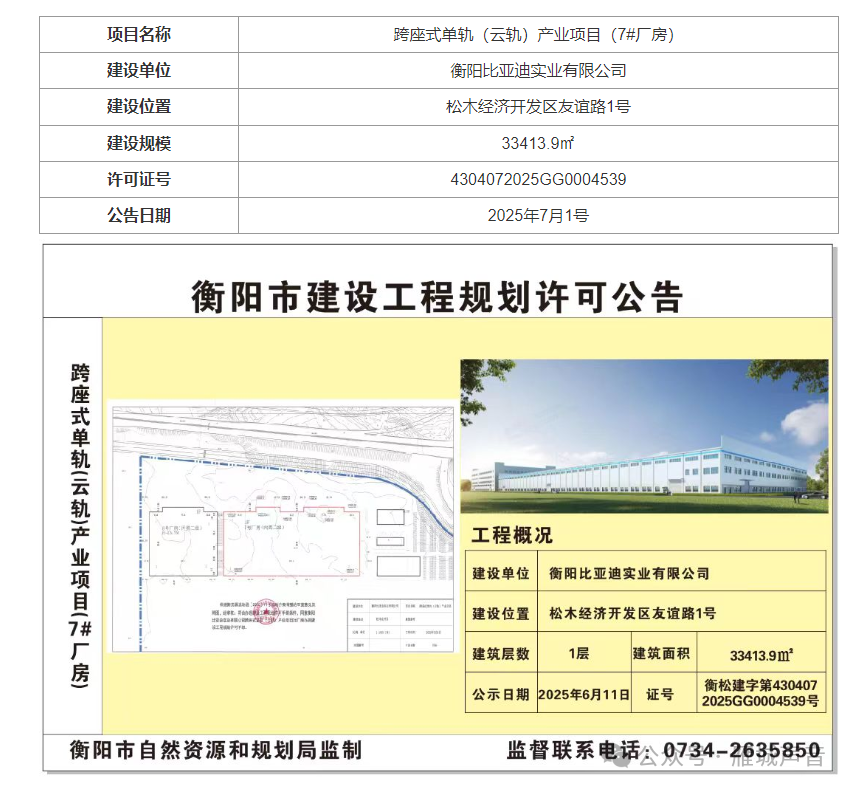The width and height of the screenshot is (853, 790).
Task: Click the 建设单位 label in the 工程概况 table
Action: pyautogui.click(x=501, y=573)
